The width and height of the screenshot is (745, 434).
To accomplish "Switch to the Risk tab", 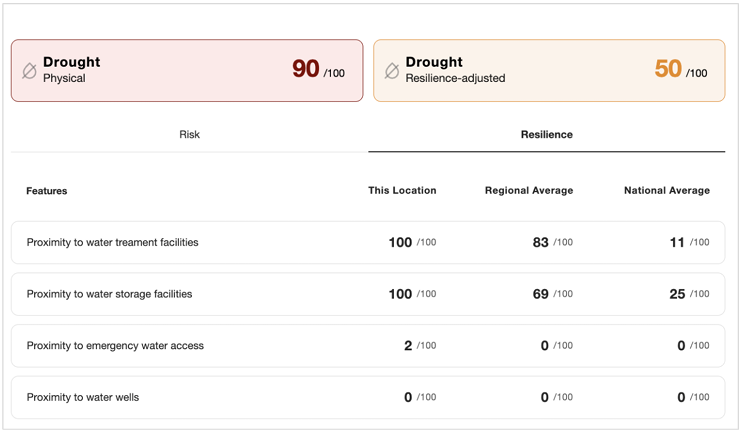I will [x=189, y=135].
